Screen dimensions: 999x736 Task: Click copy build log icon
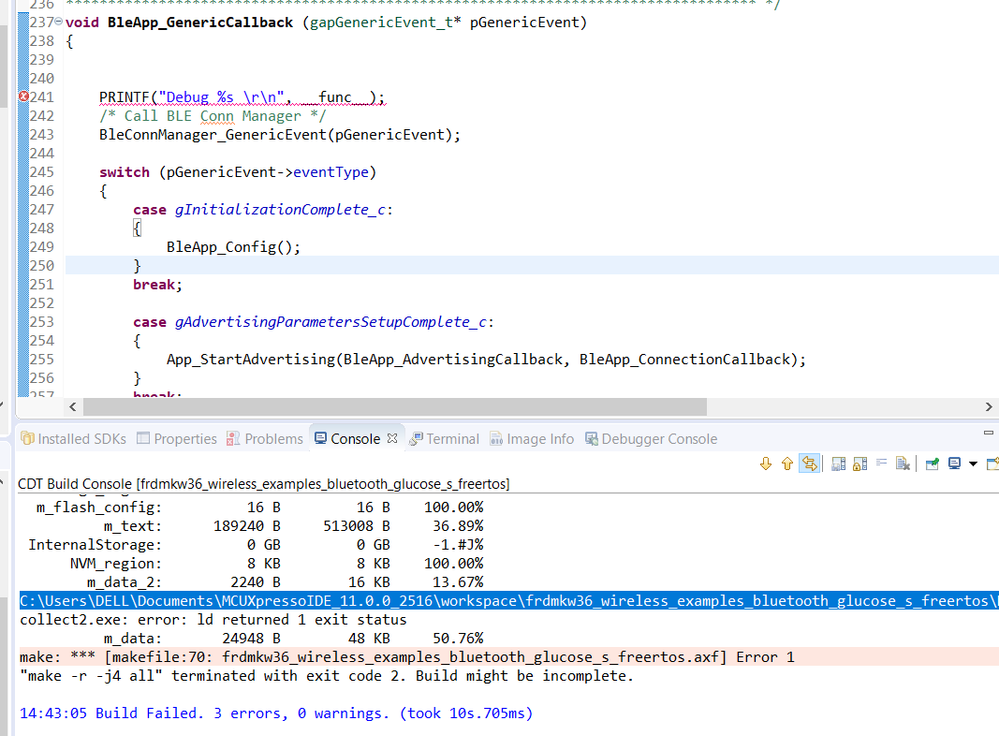[x=838, y=464]
